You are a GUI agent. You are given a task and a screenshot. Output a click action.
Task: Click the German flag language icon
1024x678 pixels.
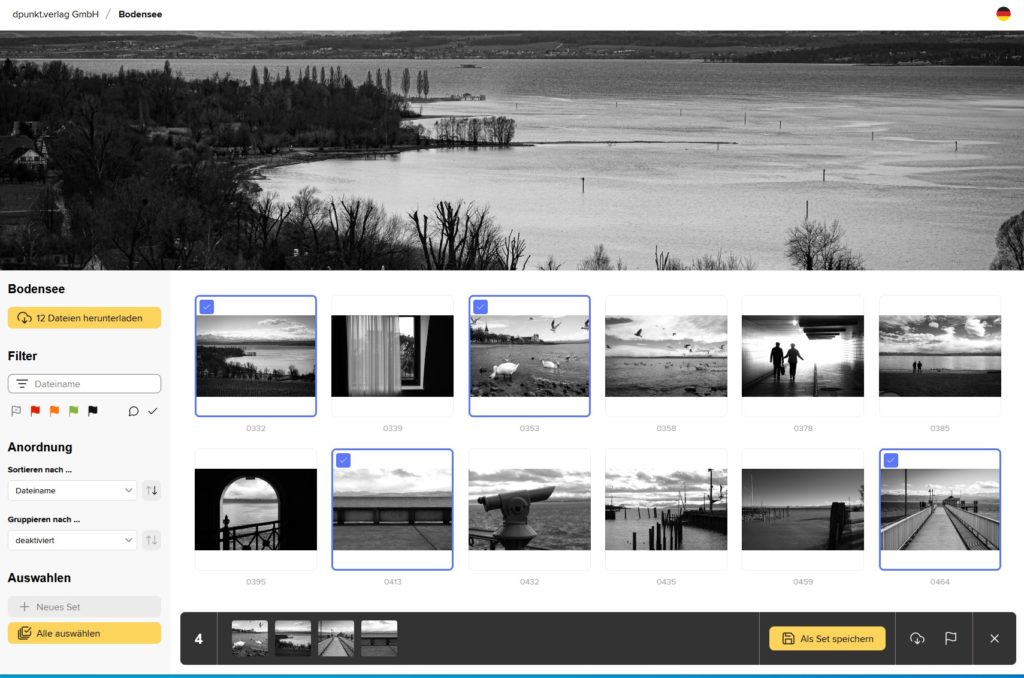coord(1003,14)
